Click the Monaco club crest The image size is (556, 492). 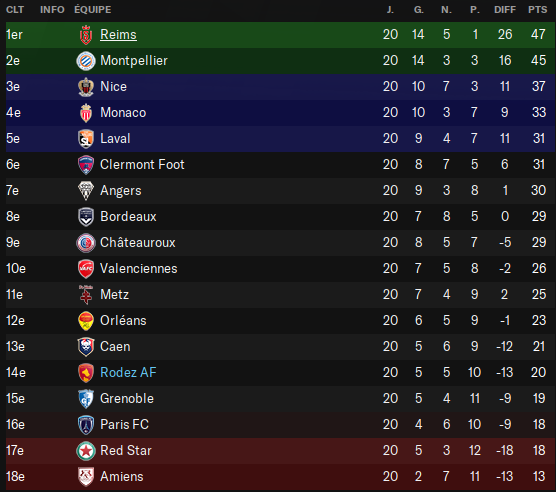pyautogui.click(x=86, y=113)
